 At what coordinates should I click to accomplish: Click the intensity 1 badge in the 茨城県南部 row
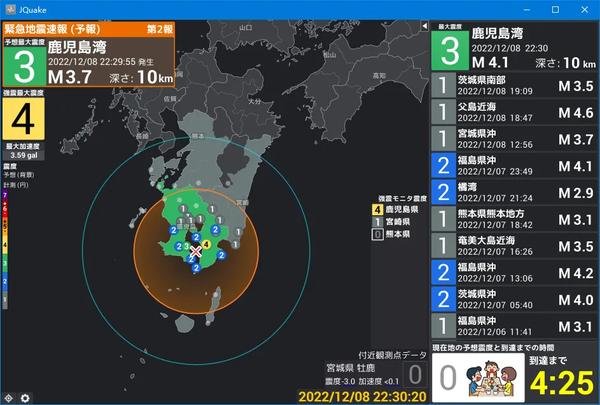[x=443, y=85]
